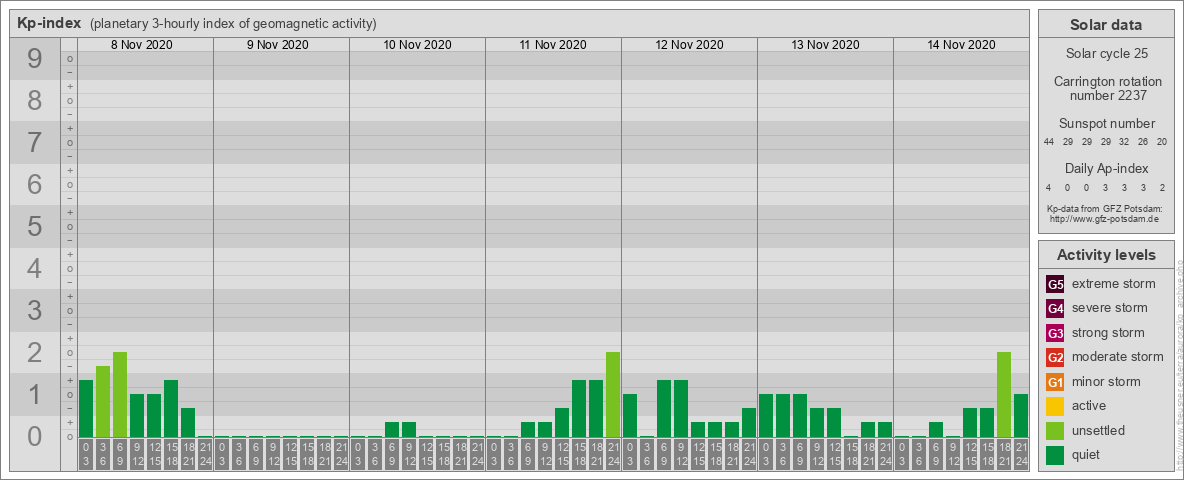Screen dimensions: 1184x480
Task: Select the 14 Nov 2020 date header
Action: [961, 45]
